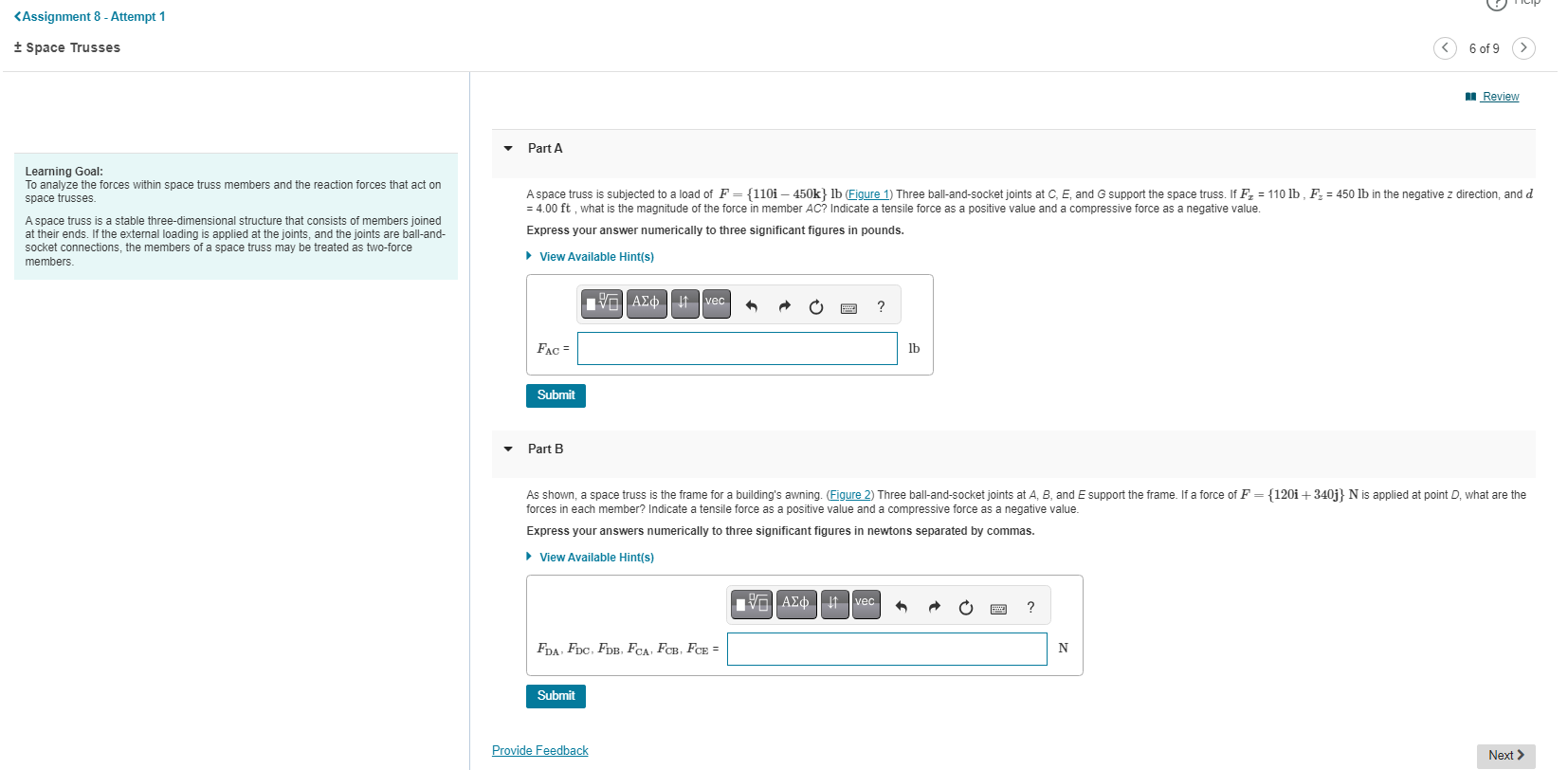Screen dimensions: 1568x770
Task: Reset Part B answer field
Action: tap(966, 607)
